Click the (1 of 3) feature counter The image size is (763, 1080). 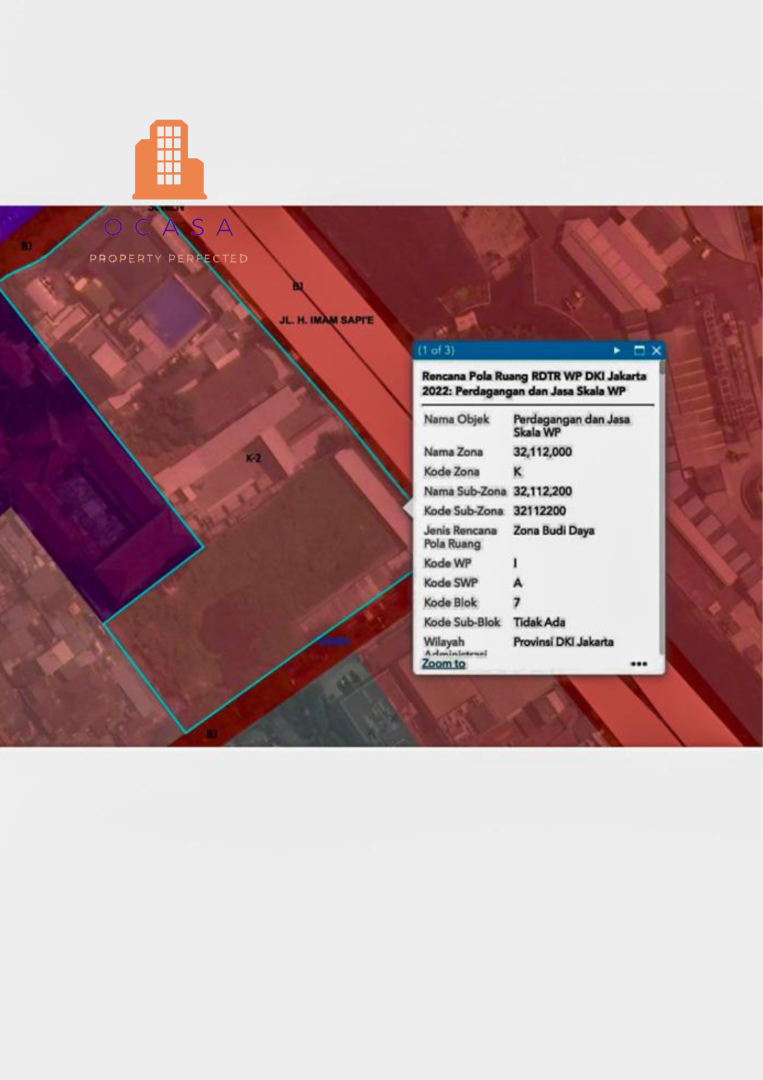(437, 351)
